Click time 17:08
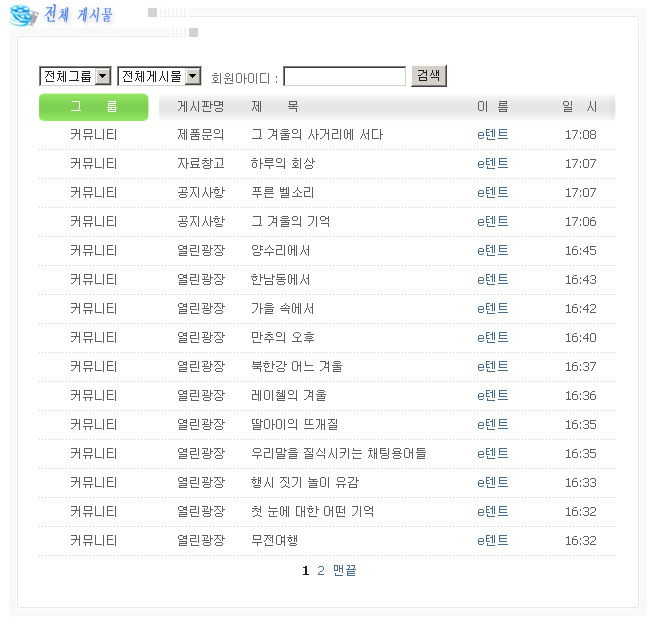Screen dimensions: 655x628 pos(581,135)
